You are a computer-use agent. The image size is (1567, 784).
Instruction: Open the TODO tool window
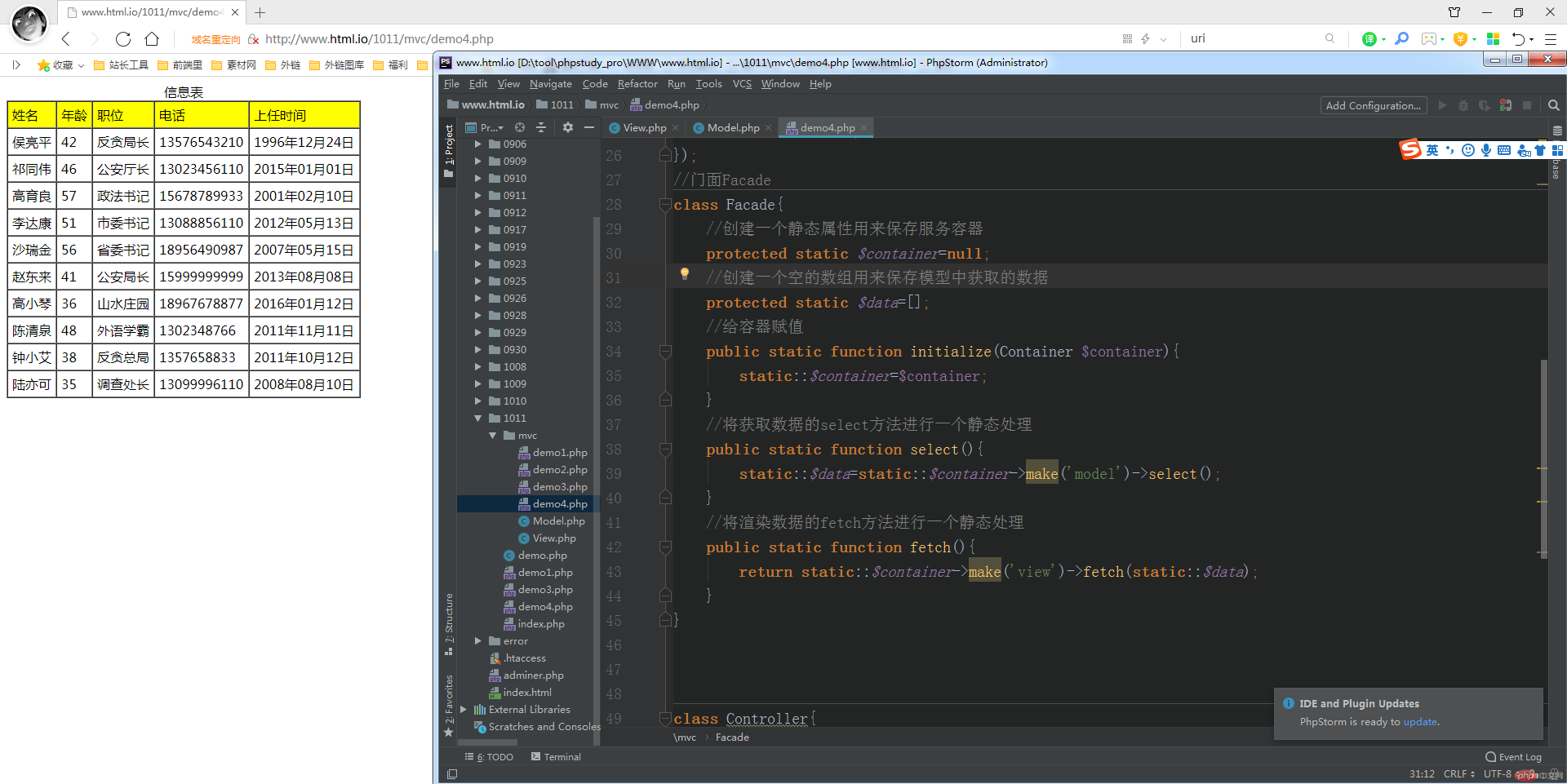[x=489, y=757]
